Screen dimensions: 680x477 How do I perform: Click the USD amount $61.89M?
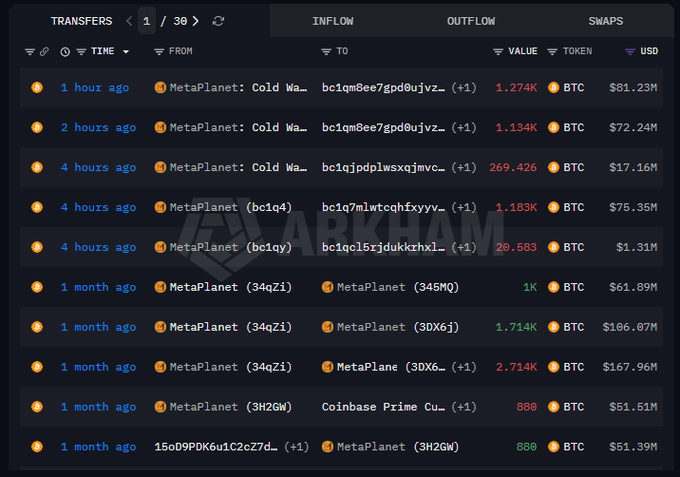633,287
